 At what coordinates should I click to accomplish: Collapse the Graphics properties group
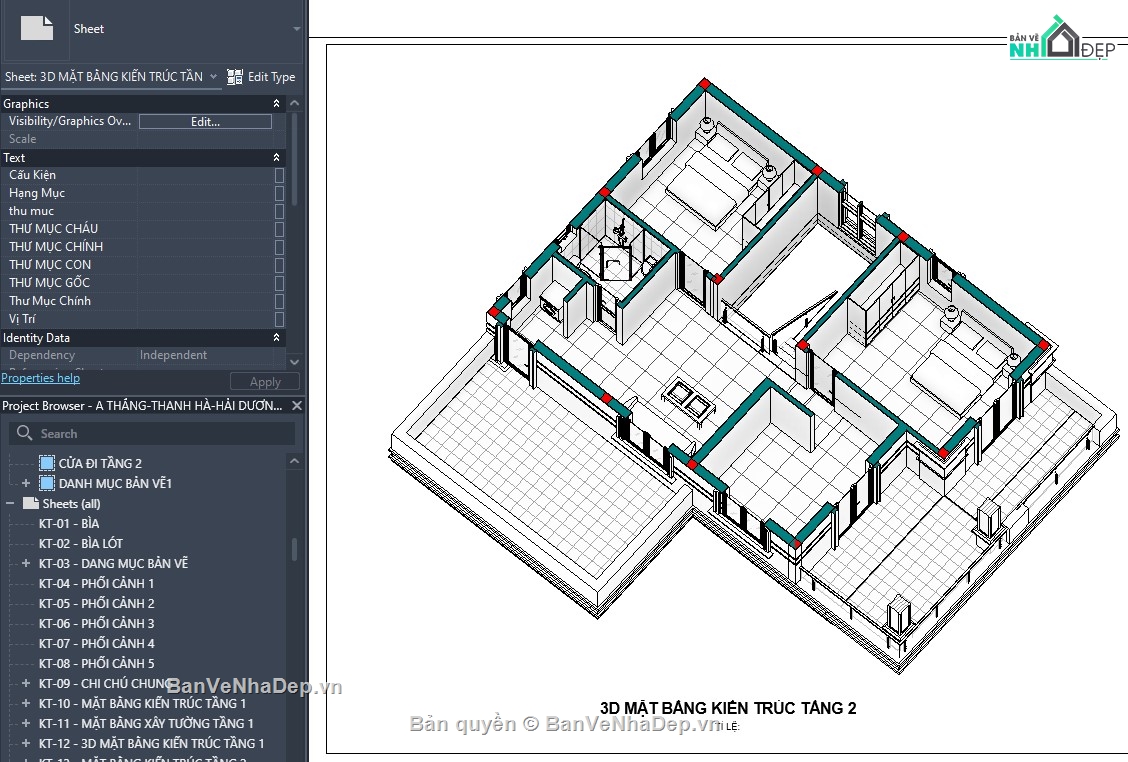click(x=276, y=104)
